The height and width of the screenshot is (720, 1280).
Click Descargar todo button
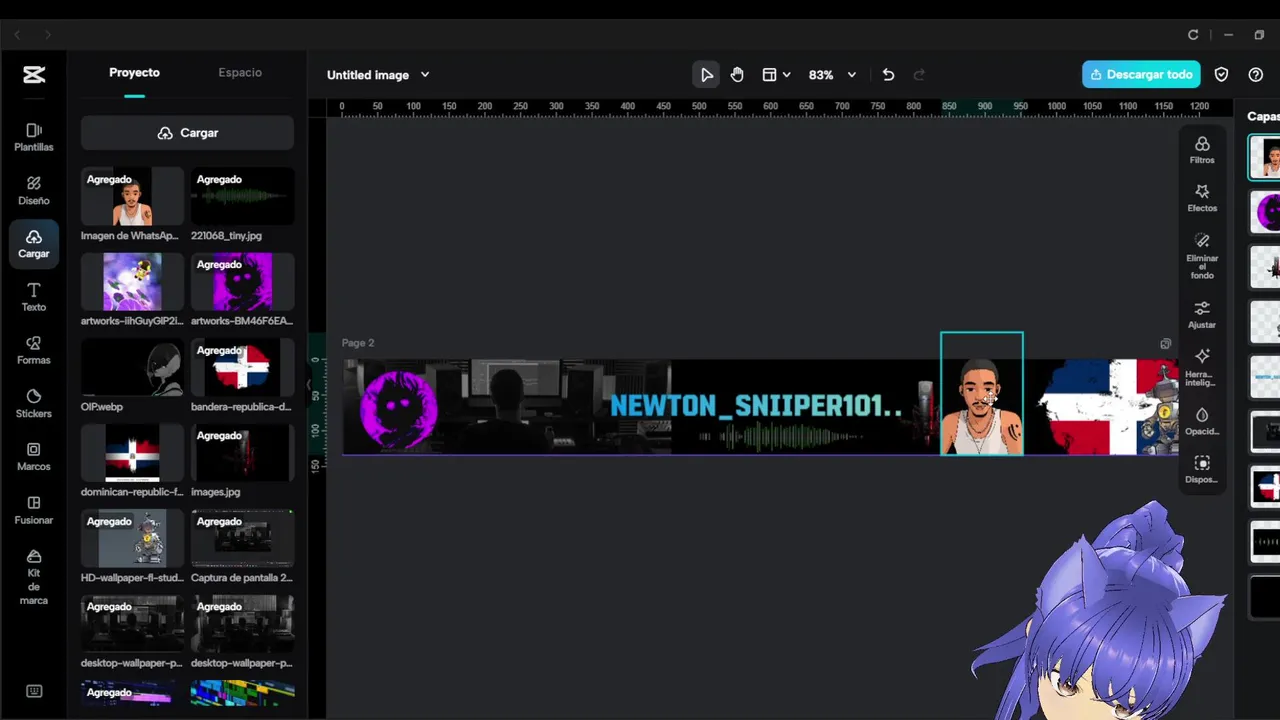point(1141,75)
